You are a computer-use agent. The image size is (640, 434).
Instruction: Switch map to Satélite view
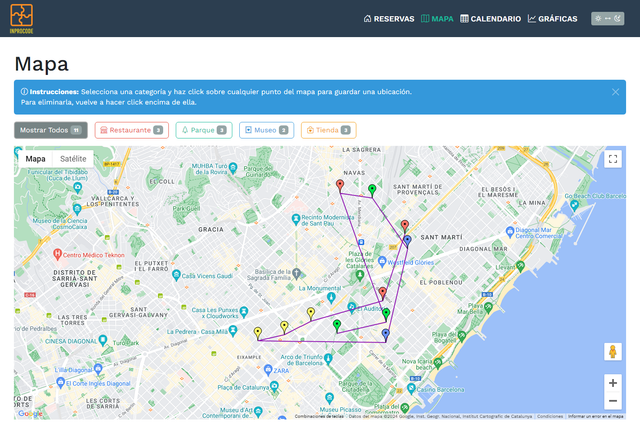(x=73, y=159)
